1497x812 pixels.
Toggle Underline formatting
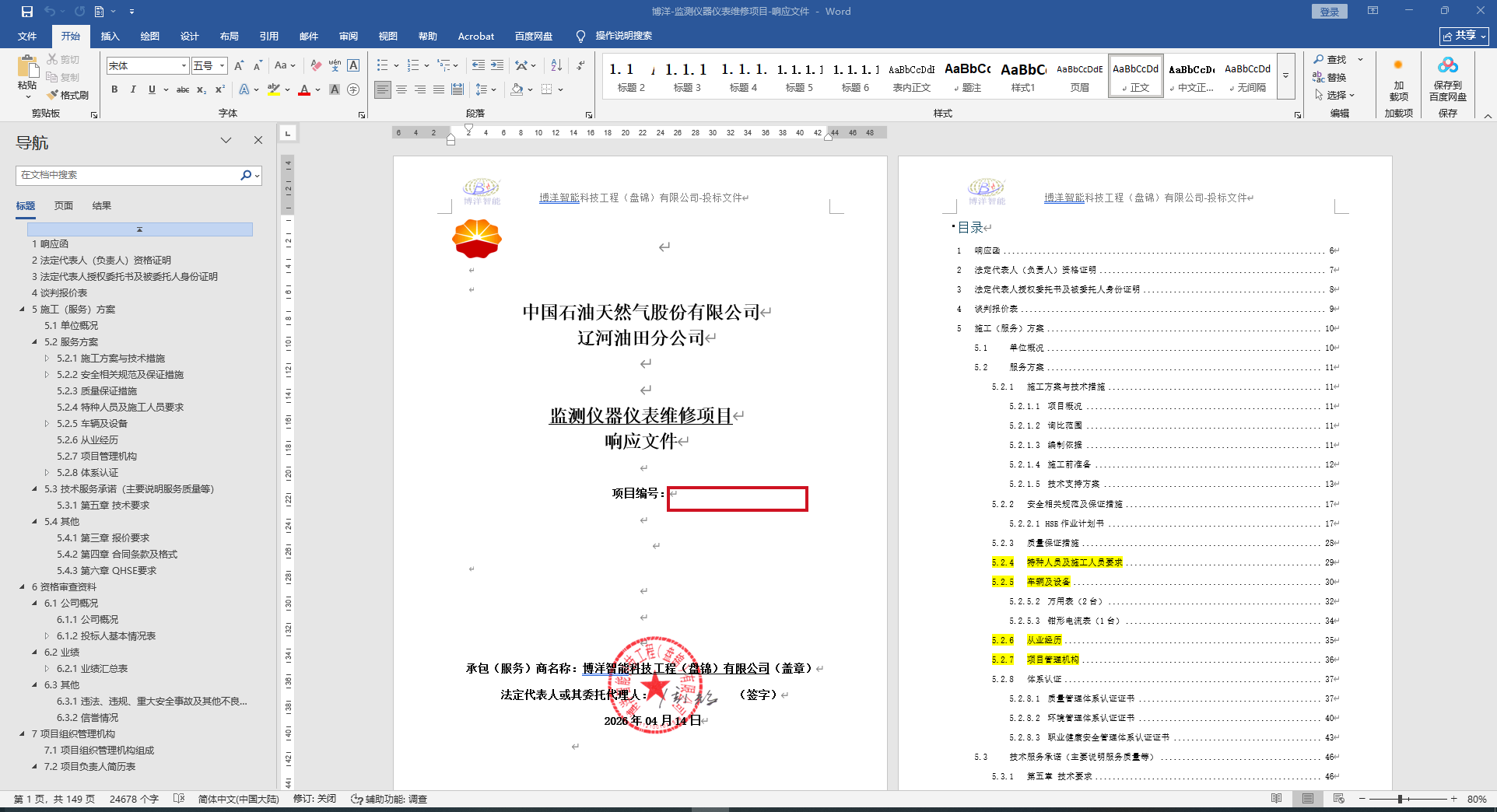[x=152, y=89]
